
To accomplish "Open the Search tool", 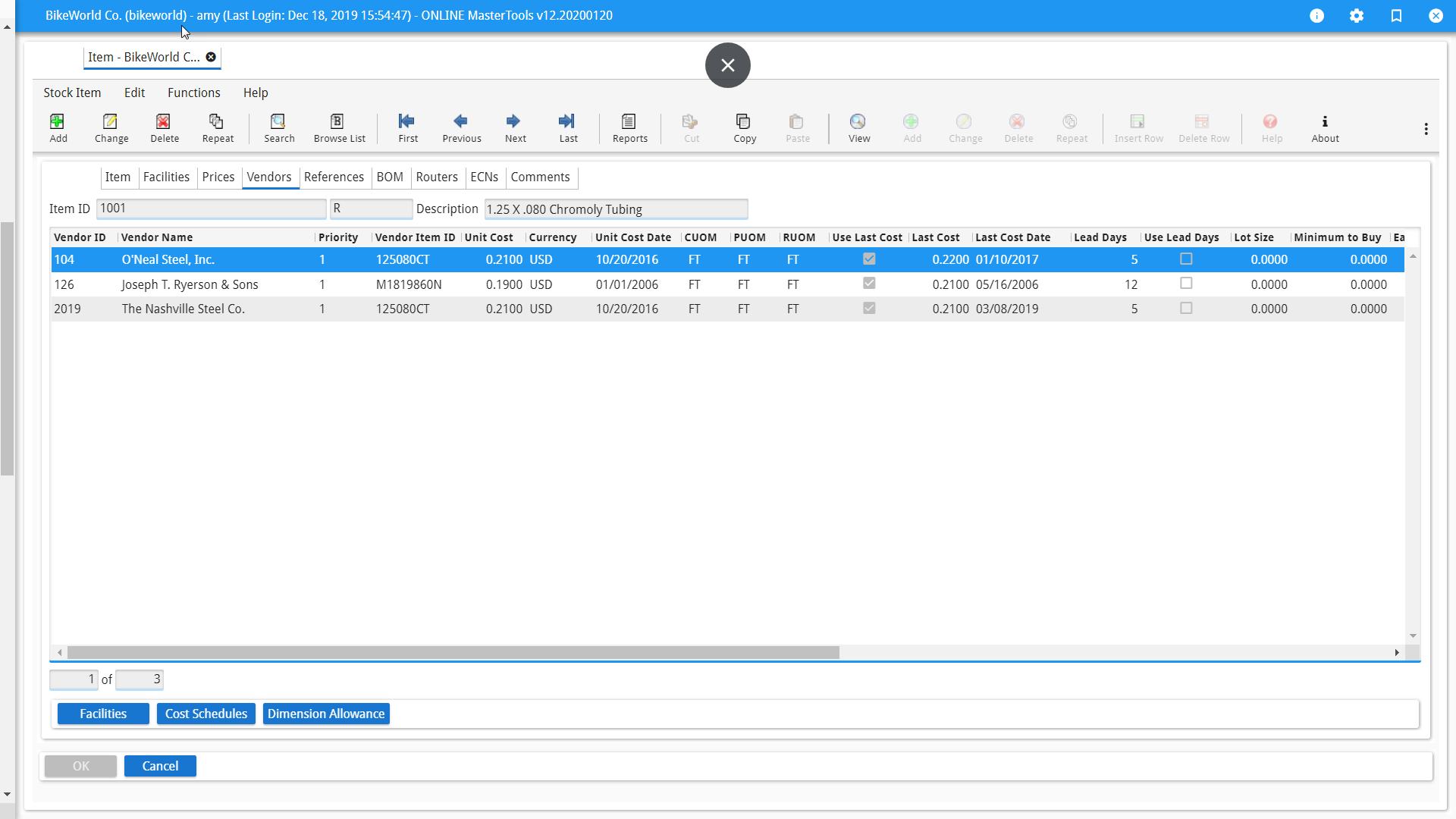I will click(278, 127).
